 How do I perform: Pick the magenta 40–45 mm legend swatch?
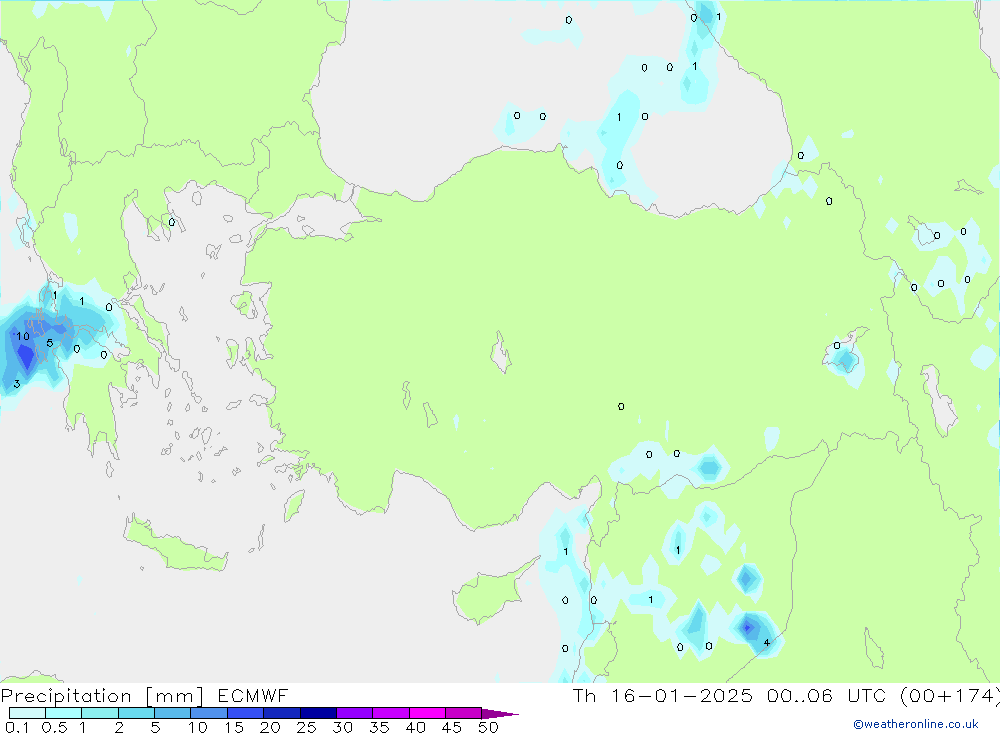click(x=427, y=713)
